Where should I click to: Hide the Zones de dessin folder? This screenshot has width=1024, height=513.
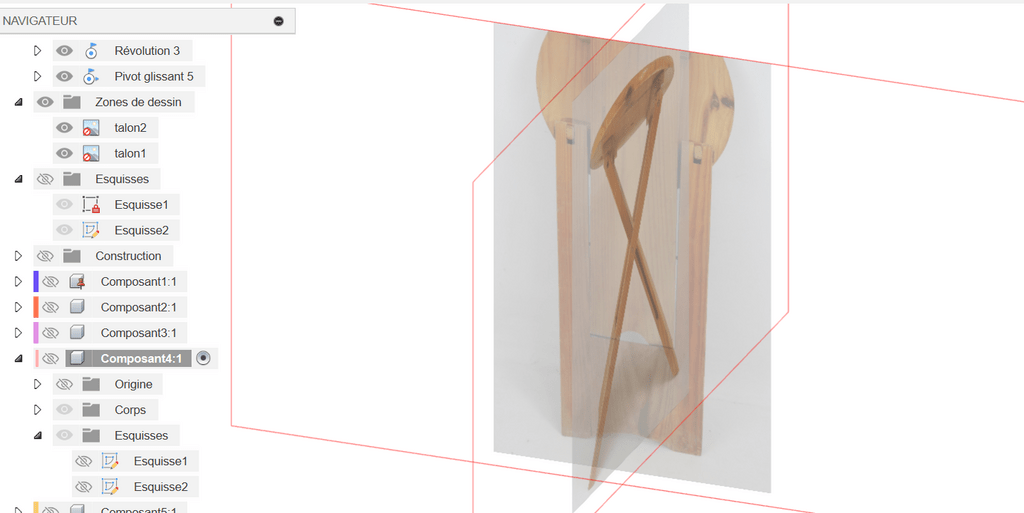[x=45, y=102]
